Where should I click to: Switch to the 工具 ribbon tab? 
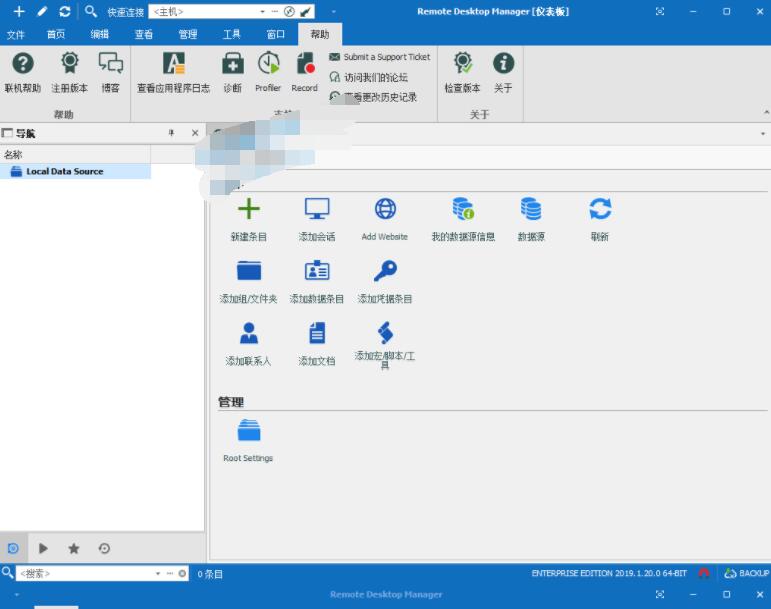pyautogui.click(x=232, y=34)
